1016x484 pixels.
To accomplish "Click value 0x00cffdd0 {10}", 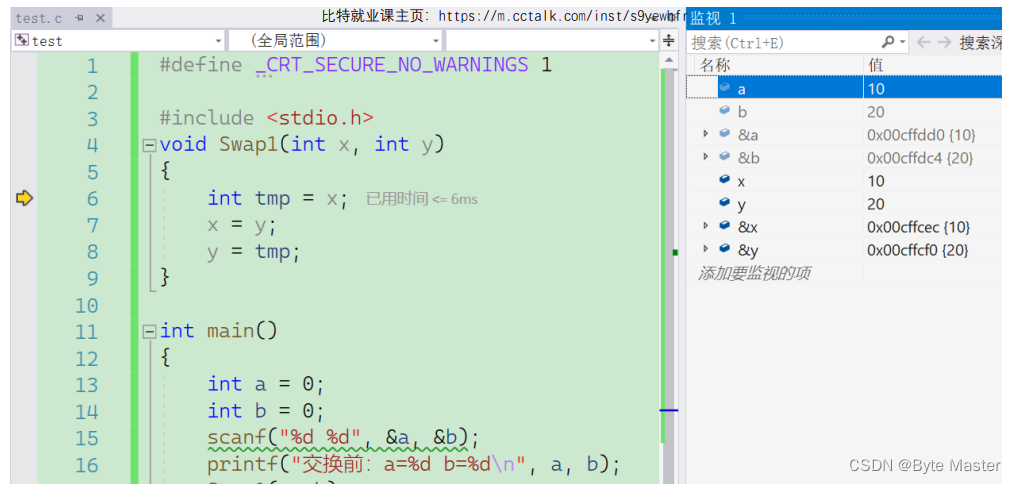I will 921,135.
